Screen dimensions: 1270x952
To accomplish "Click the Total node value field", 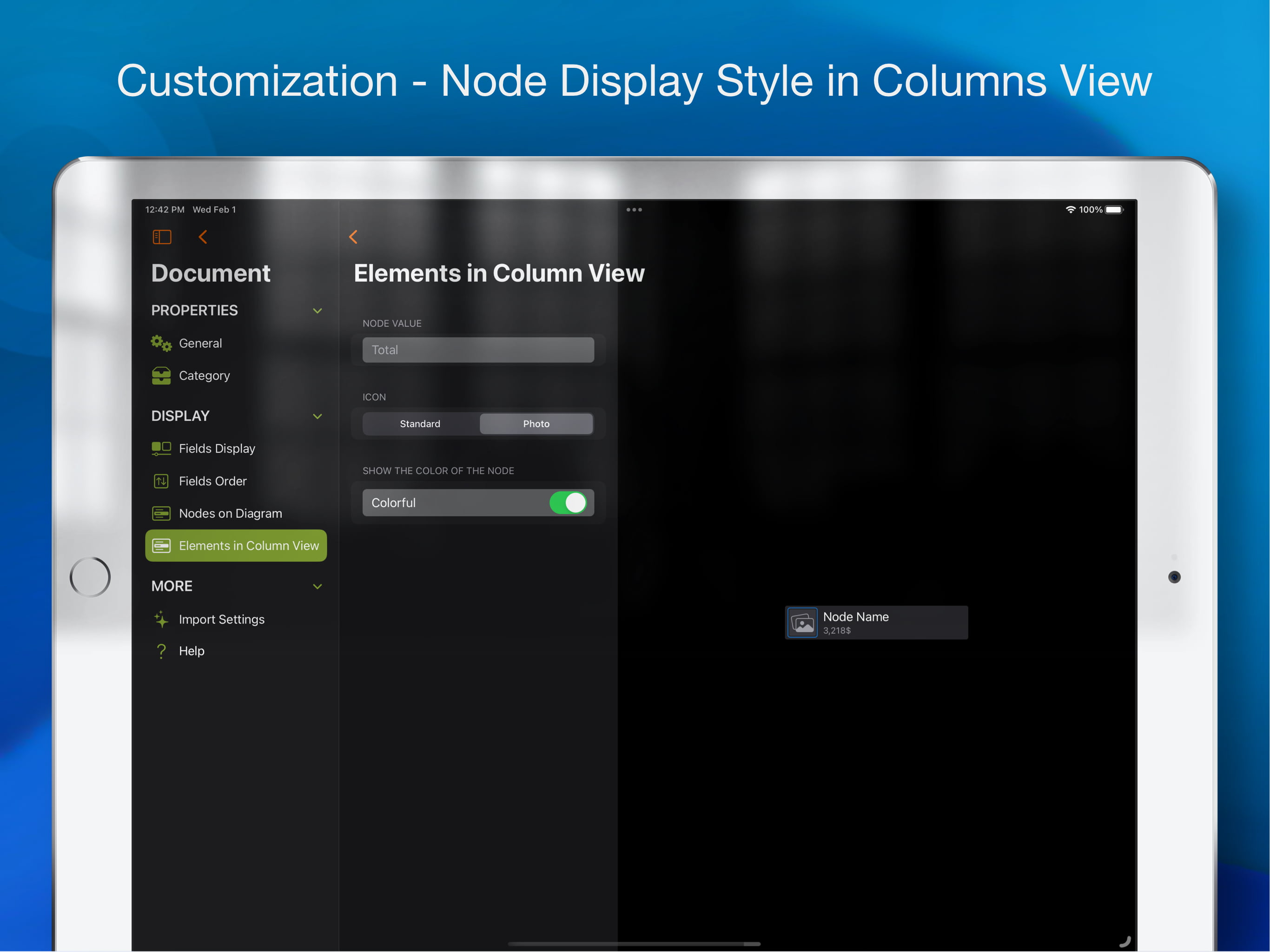I will (x=478, y=350).
